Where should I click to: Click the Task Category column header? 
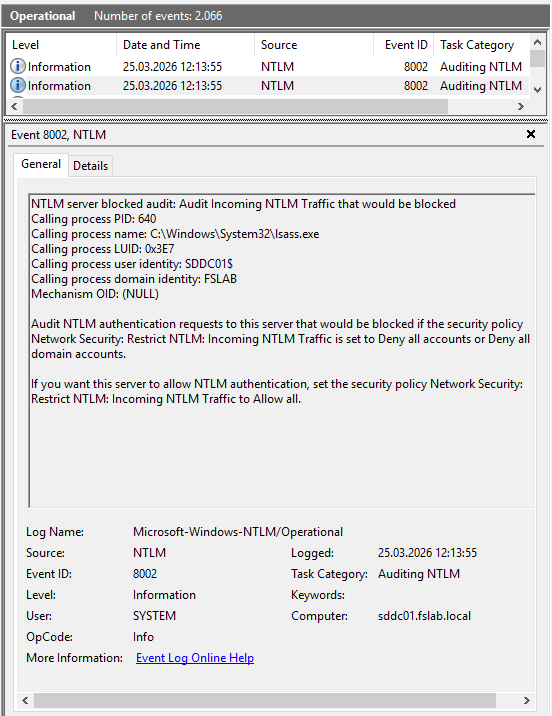[x=481, y=45]
